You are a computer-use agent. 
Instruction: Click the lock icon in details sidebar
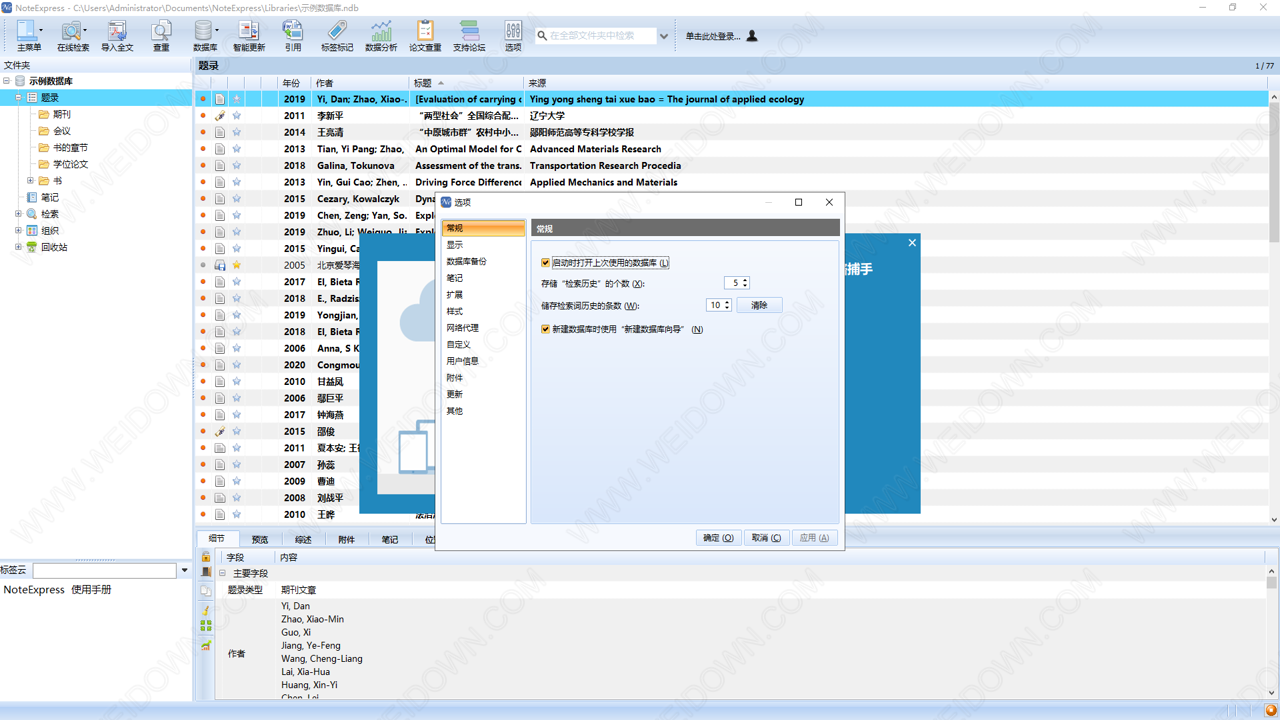[206, 556]
